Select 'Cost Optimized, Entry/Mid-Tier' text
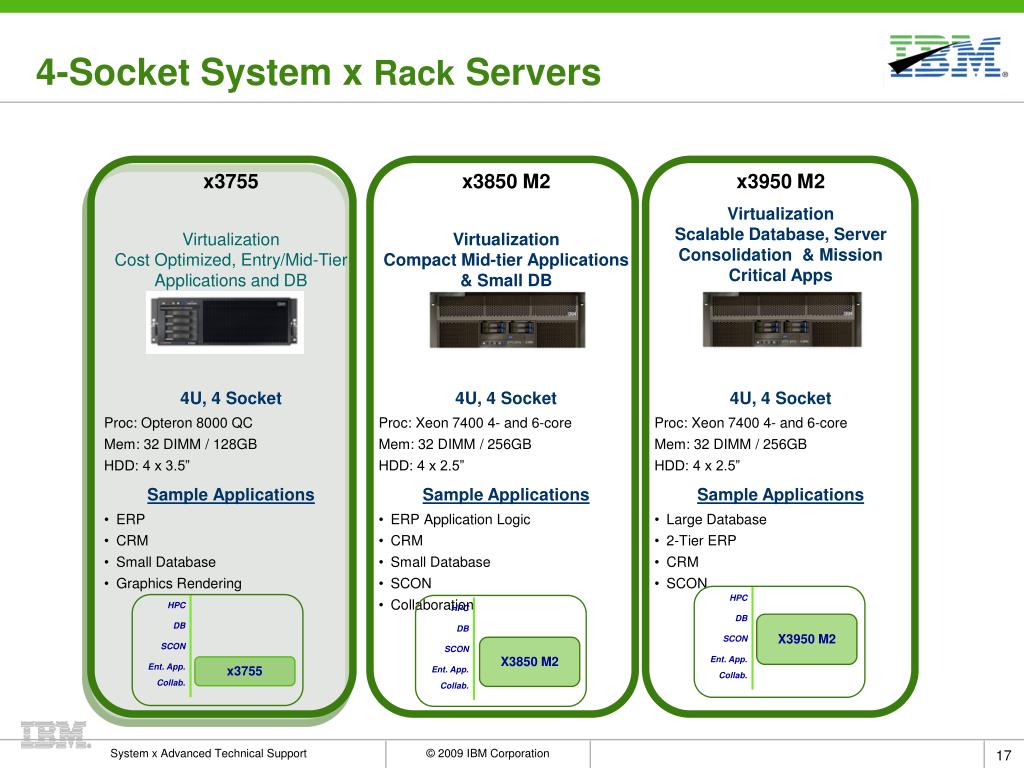This screenshot has height=768, width=1024. (x=231, y=260)
